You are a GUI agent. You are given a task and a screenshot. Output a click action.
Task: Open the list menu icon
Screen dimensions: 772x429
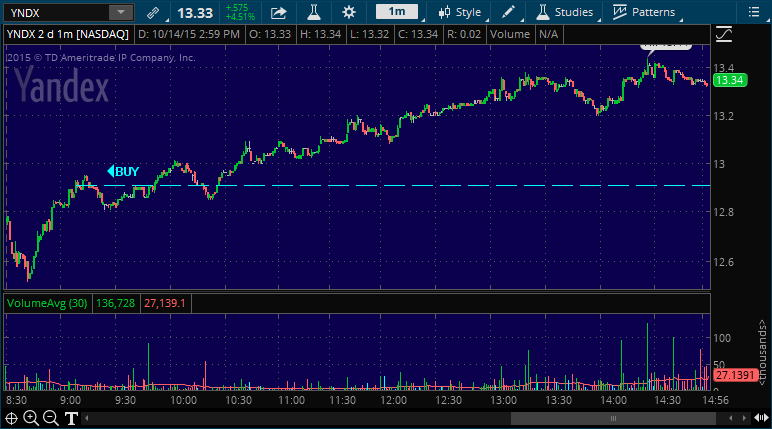(x=754, y=12)
